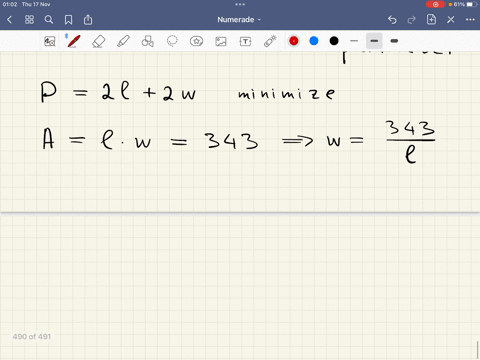The height and width of the screenshot is (360, 480).
Task: Redo the last undone stroke
Action: (412, 20)
